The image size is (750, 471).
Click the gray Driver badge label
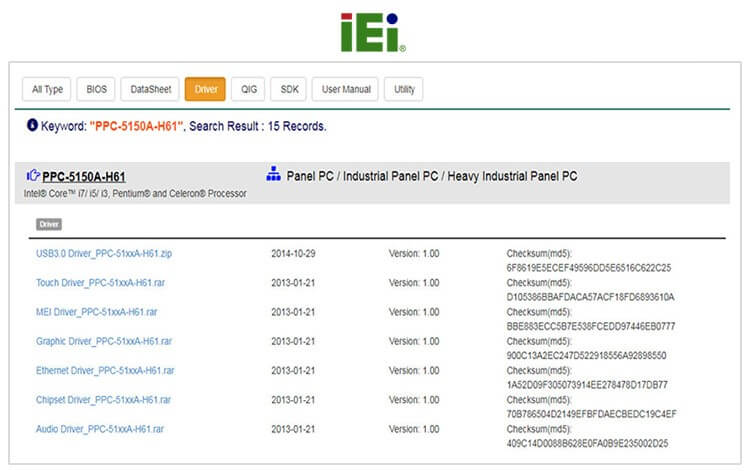pos(49,224)
